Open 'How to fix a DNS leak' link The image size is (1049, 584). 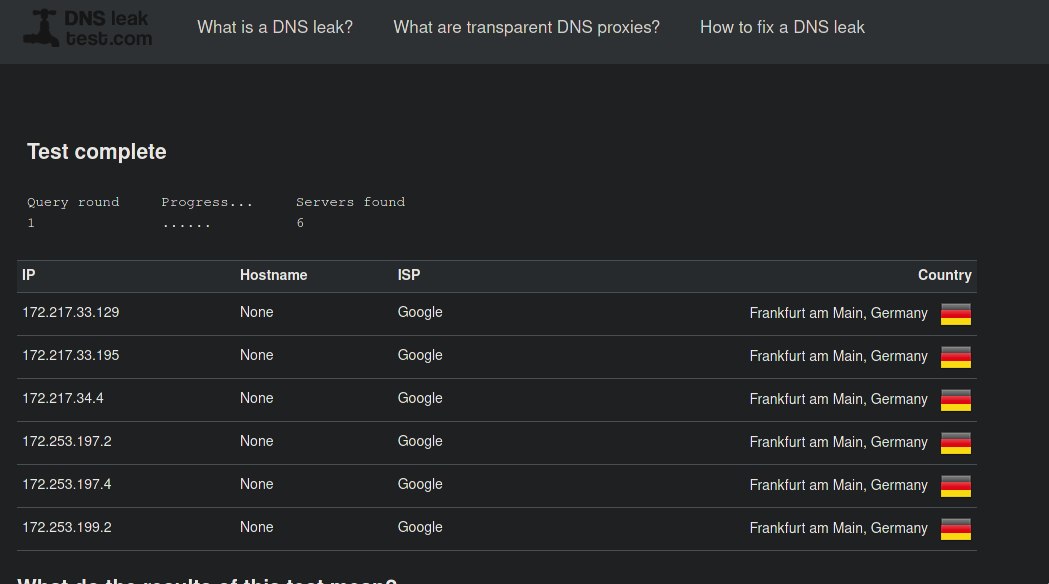[x=782, y=27]
